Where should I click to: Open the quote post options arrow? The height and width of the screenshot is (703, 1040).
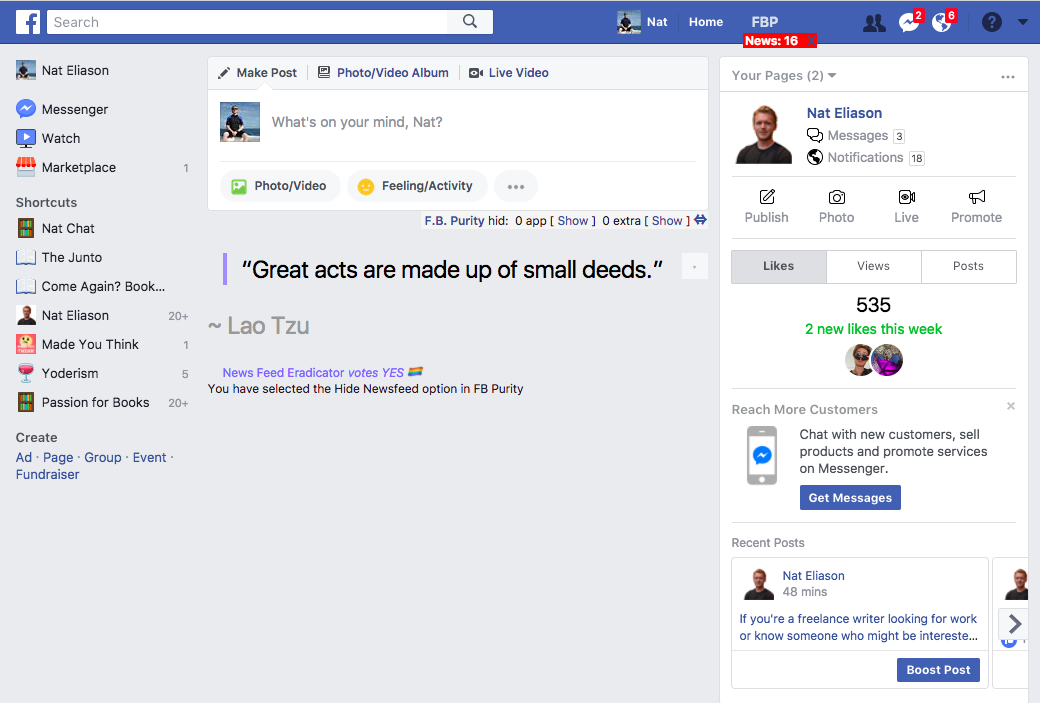click(x=694, y=267)
